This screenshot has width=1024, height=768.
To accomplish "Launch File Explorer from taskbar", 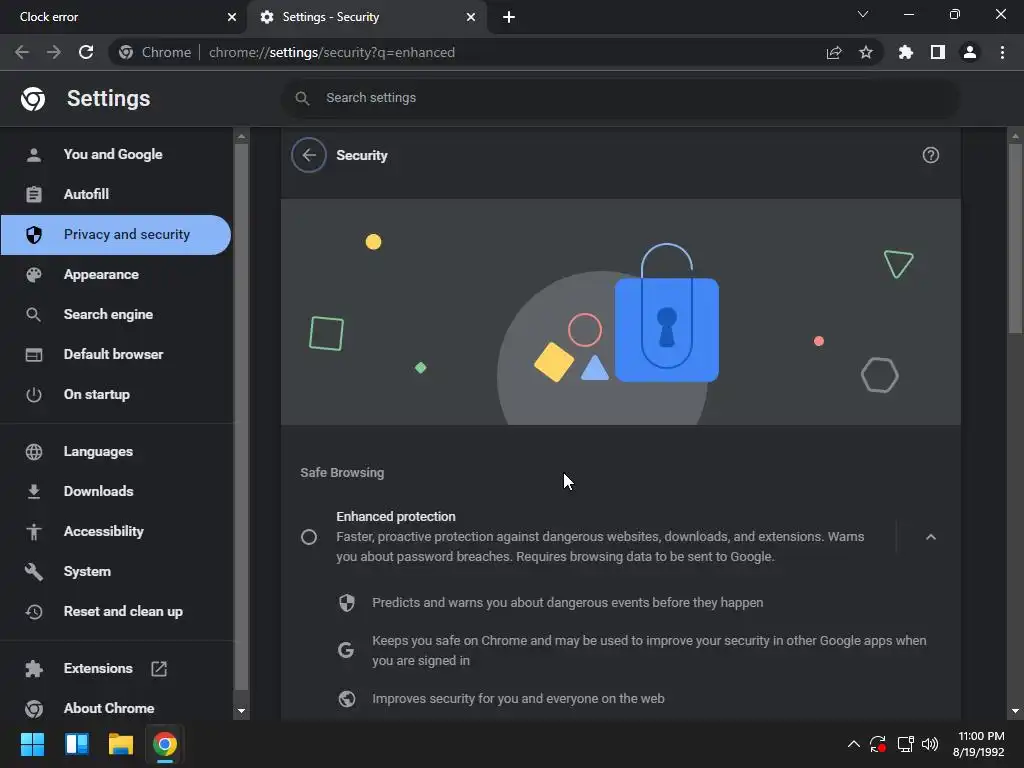I will coord(121,744).
